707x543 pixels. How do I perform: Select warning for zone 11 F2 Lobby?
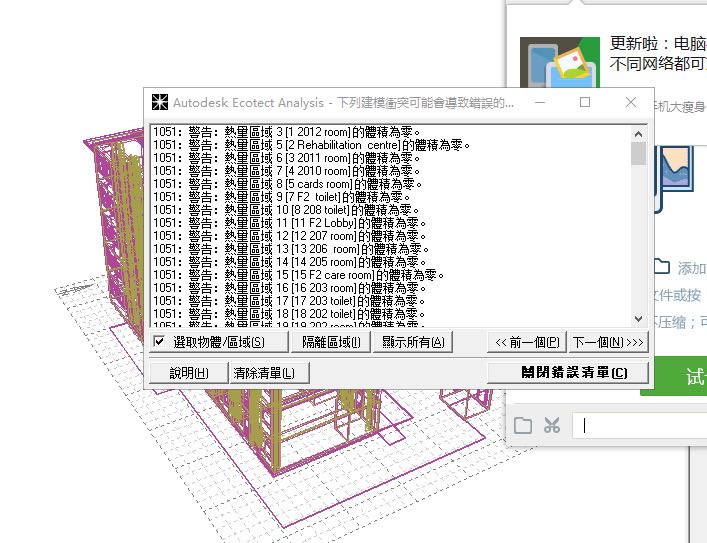coord(289,223)
